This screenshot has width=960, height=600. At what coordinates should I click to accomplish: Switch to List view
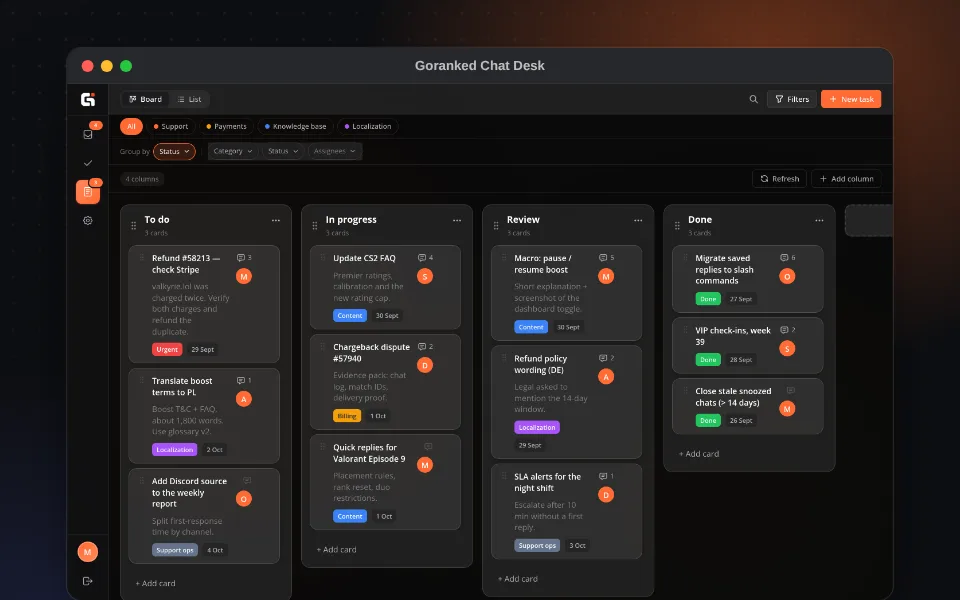click(189, 99)
